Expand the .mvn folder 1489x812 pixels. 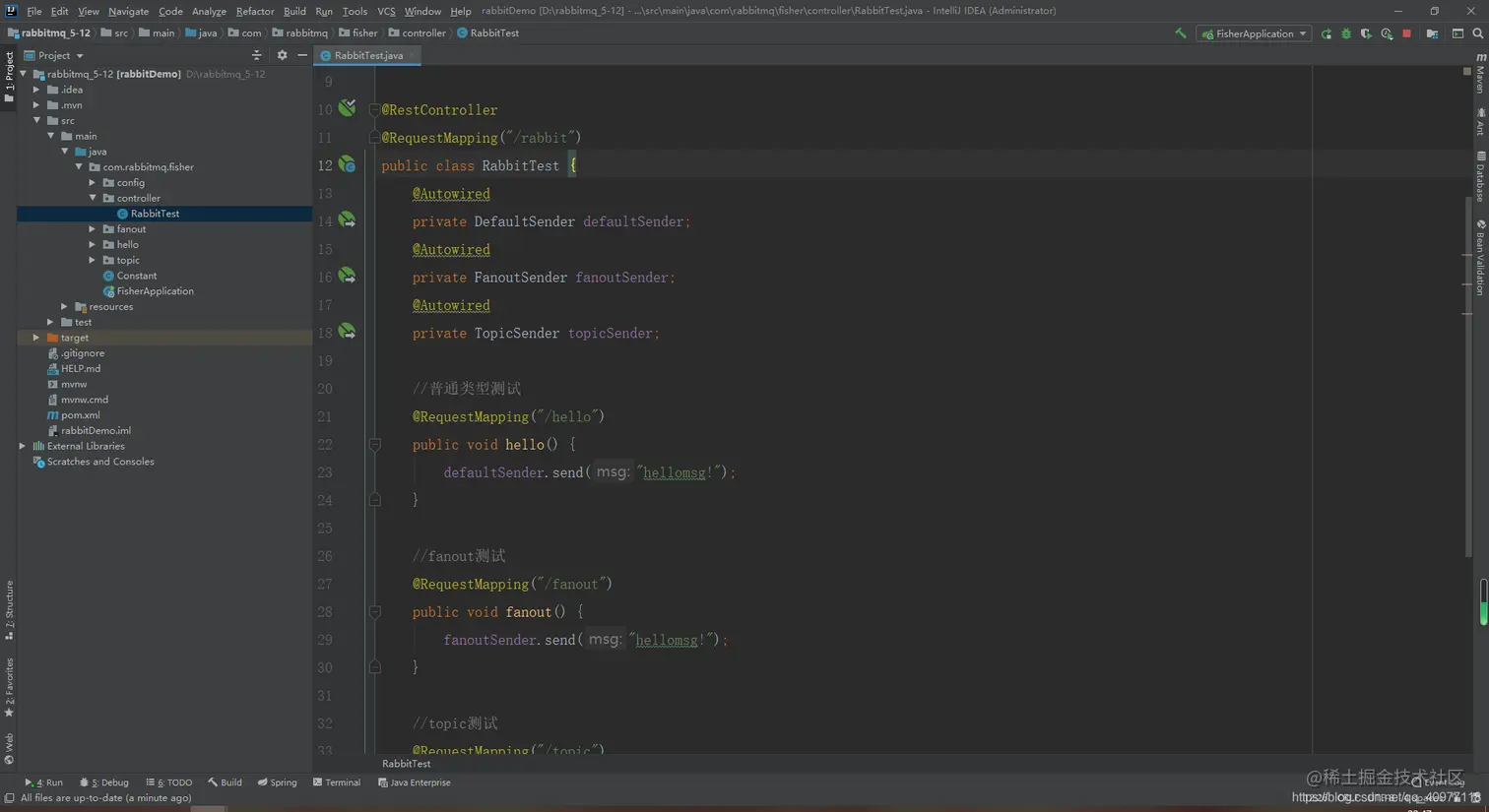coord(37,105)
